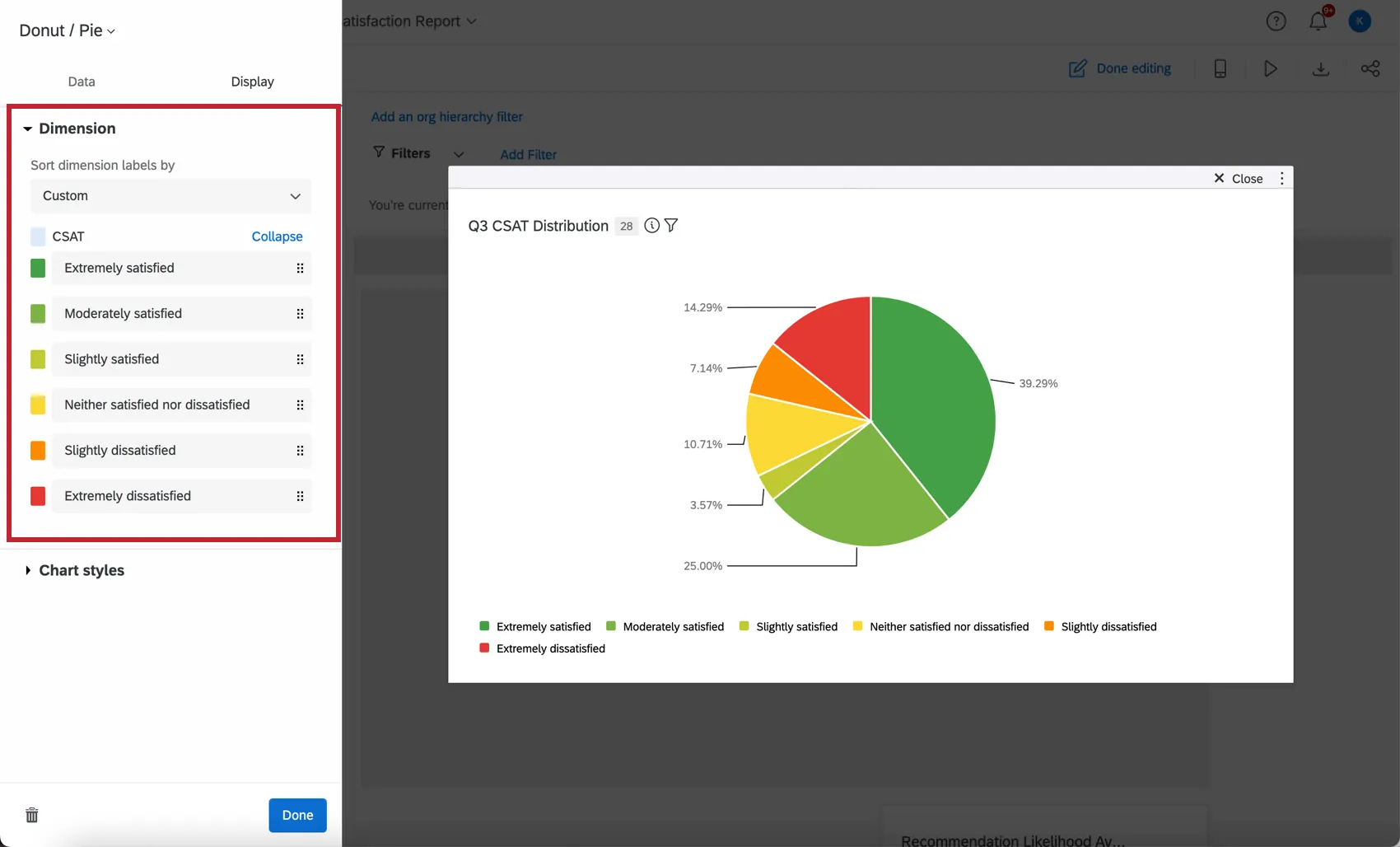1400x847 pixels.
Task: Click the Extremely satisfied green color swatch
Action: pos(37,268)
